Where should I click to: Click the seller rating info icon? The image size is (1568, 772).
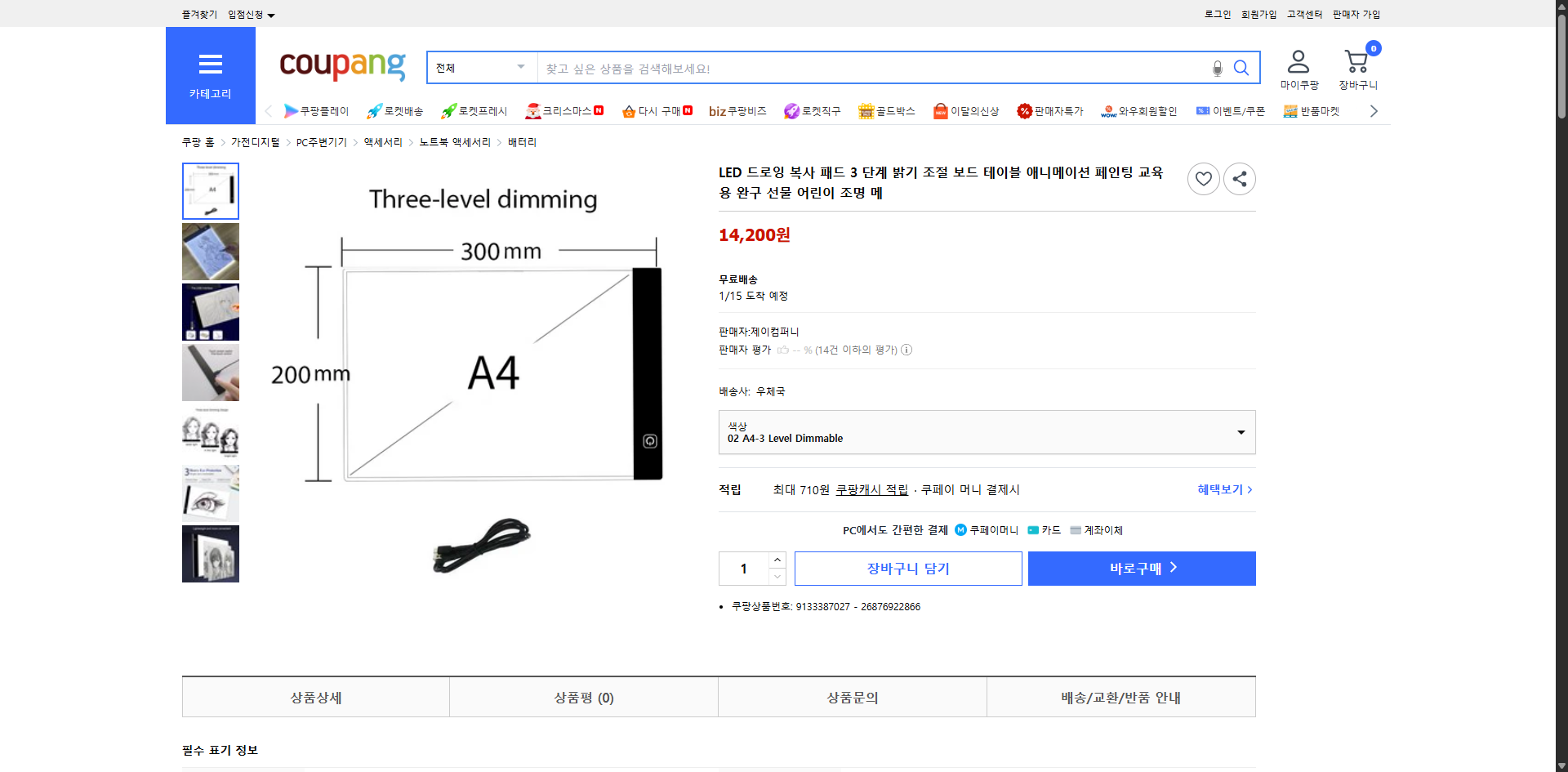(906, 350)
